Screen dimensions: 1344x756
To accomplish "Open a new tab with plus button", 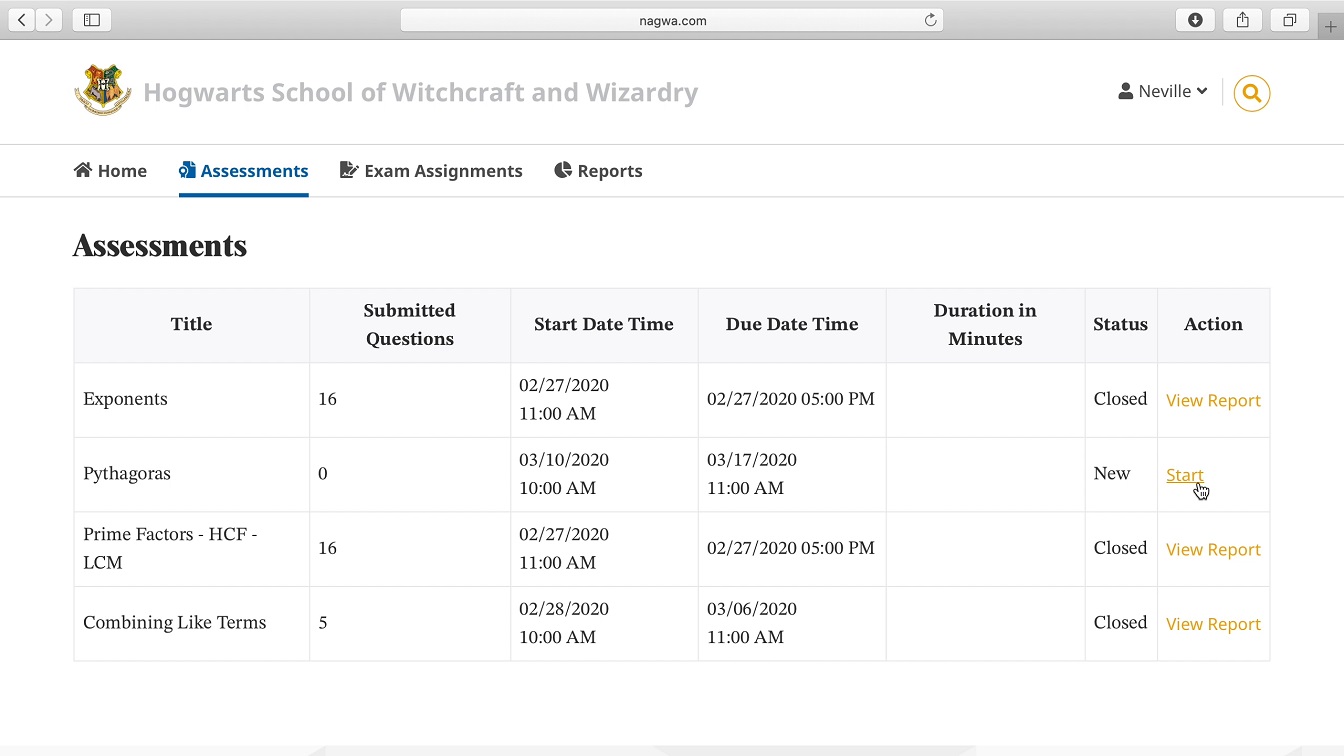I will (x=1331, y=27).
